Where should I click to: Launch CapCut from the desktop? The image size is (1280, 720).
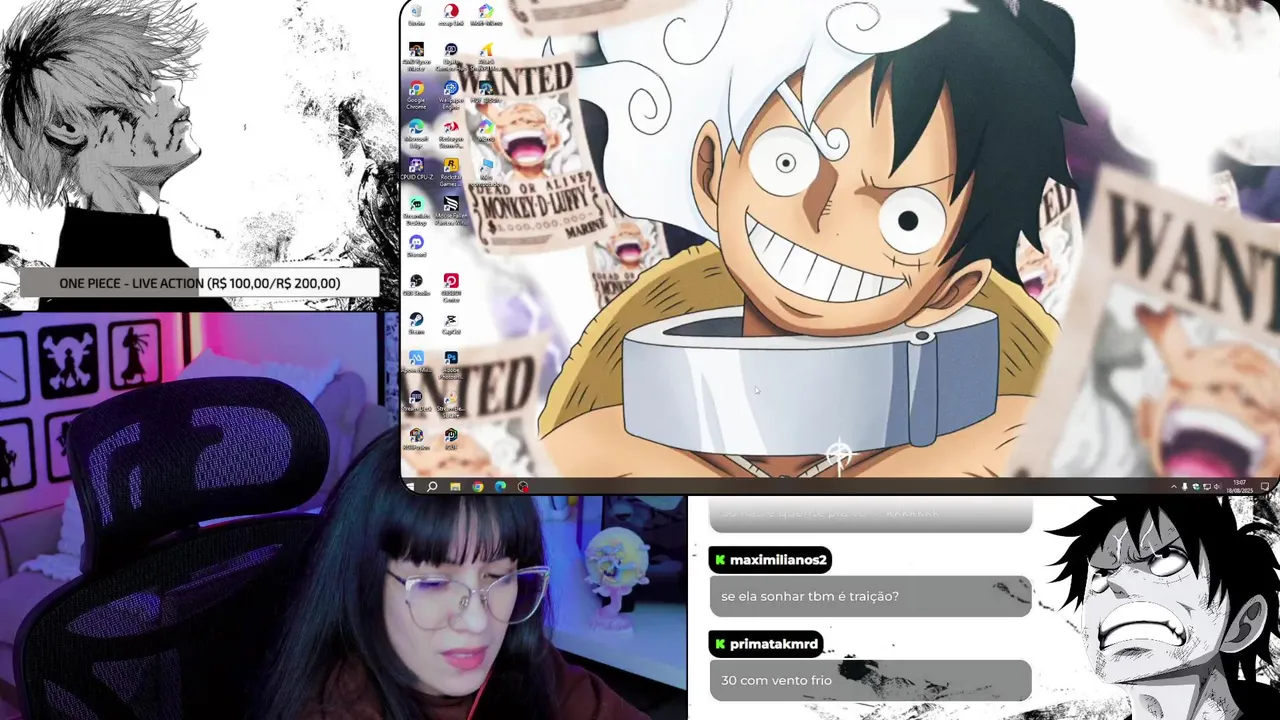[x=451, y=323]
